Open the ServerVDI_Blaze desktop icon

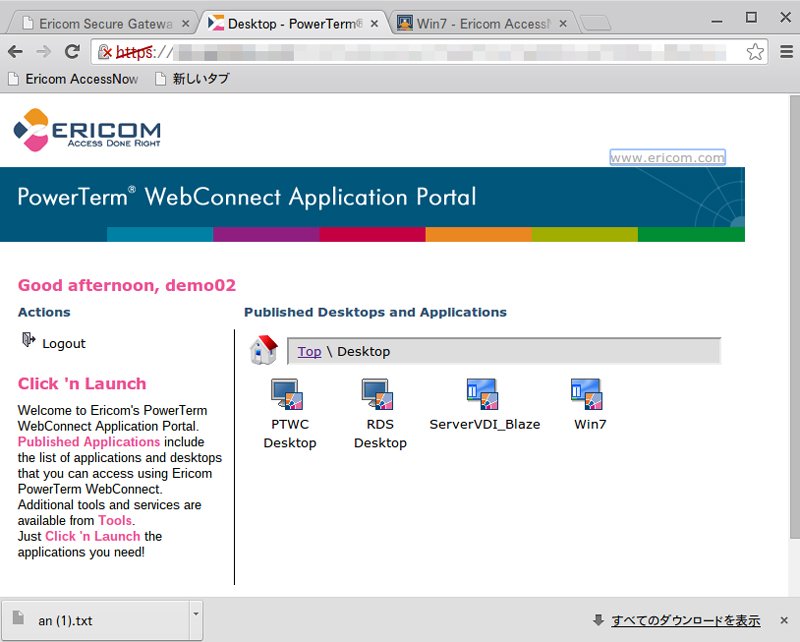pyautogui.click(x=483, y=394)
